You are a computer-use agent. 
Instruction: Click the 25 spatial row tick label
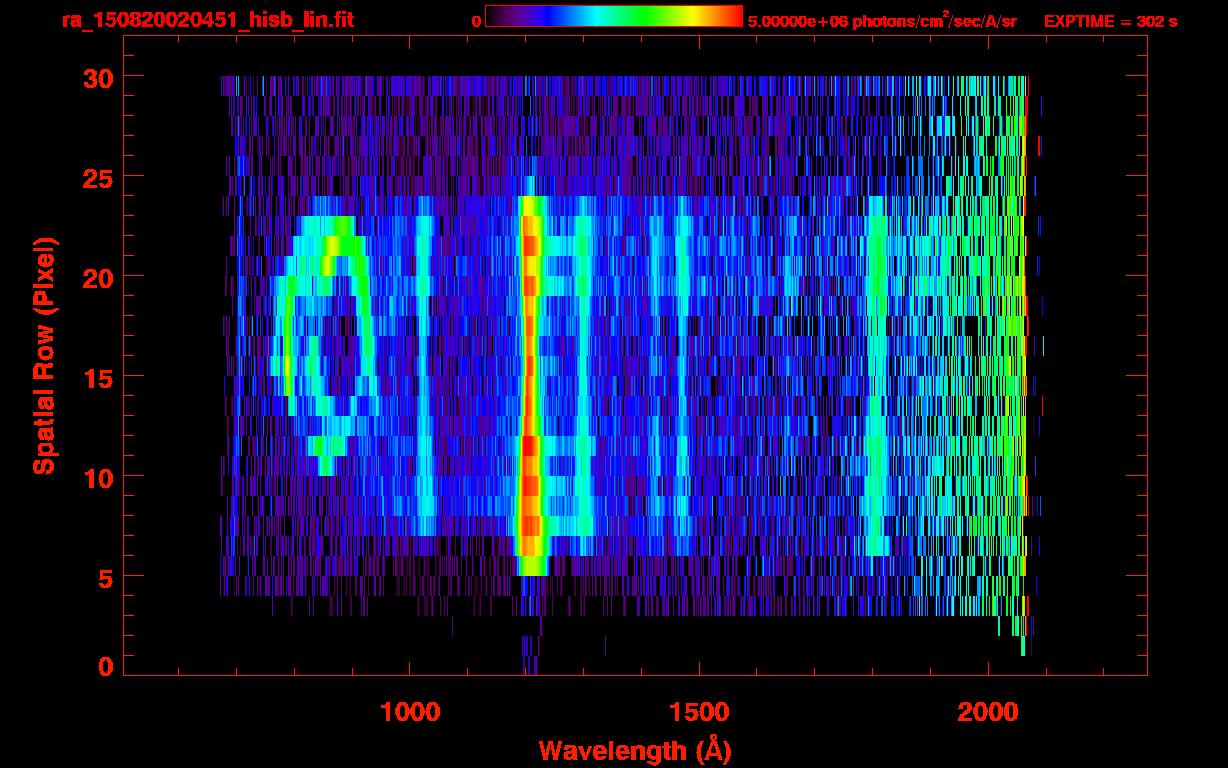pos(98,177)
